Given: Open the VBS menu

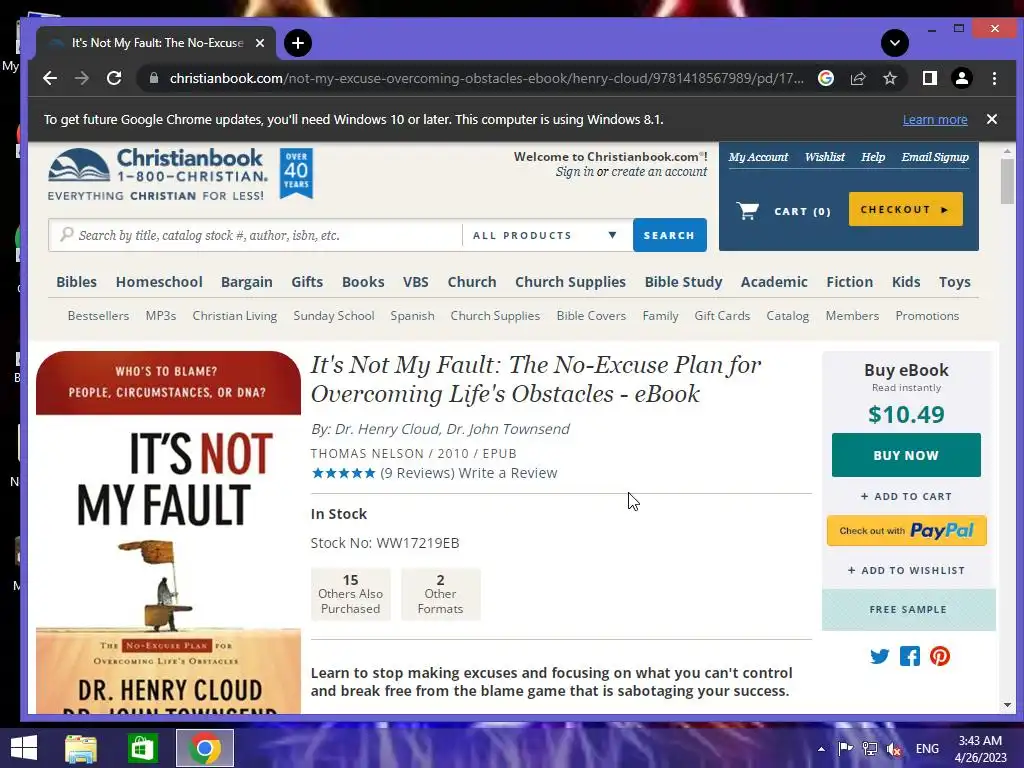Looking at the screenshot, I should tap(415, 282).
